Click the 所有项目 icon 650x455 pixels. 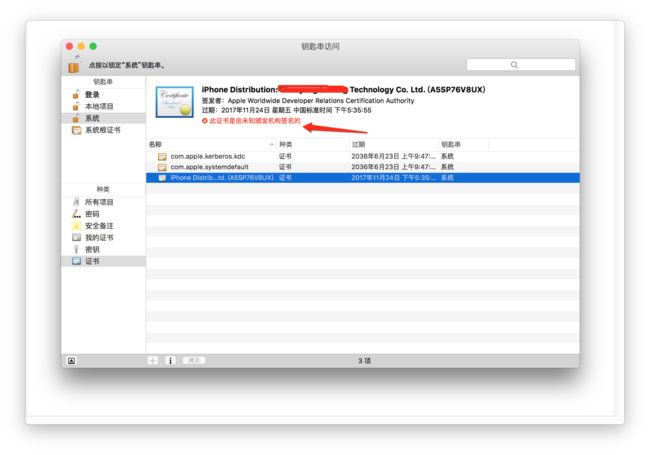pyautogui.click(x=76, y=202)
